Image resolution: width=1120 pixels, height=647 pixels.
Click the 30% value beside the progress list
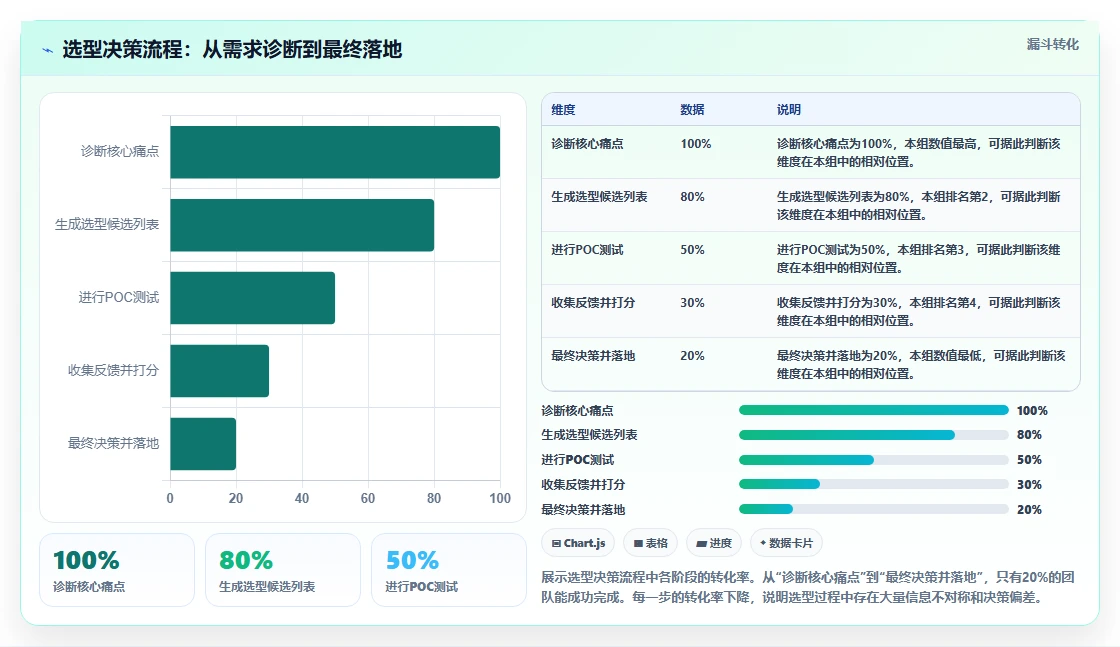click(x=1029, y=485)
